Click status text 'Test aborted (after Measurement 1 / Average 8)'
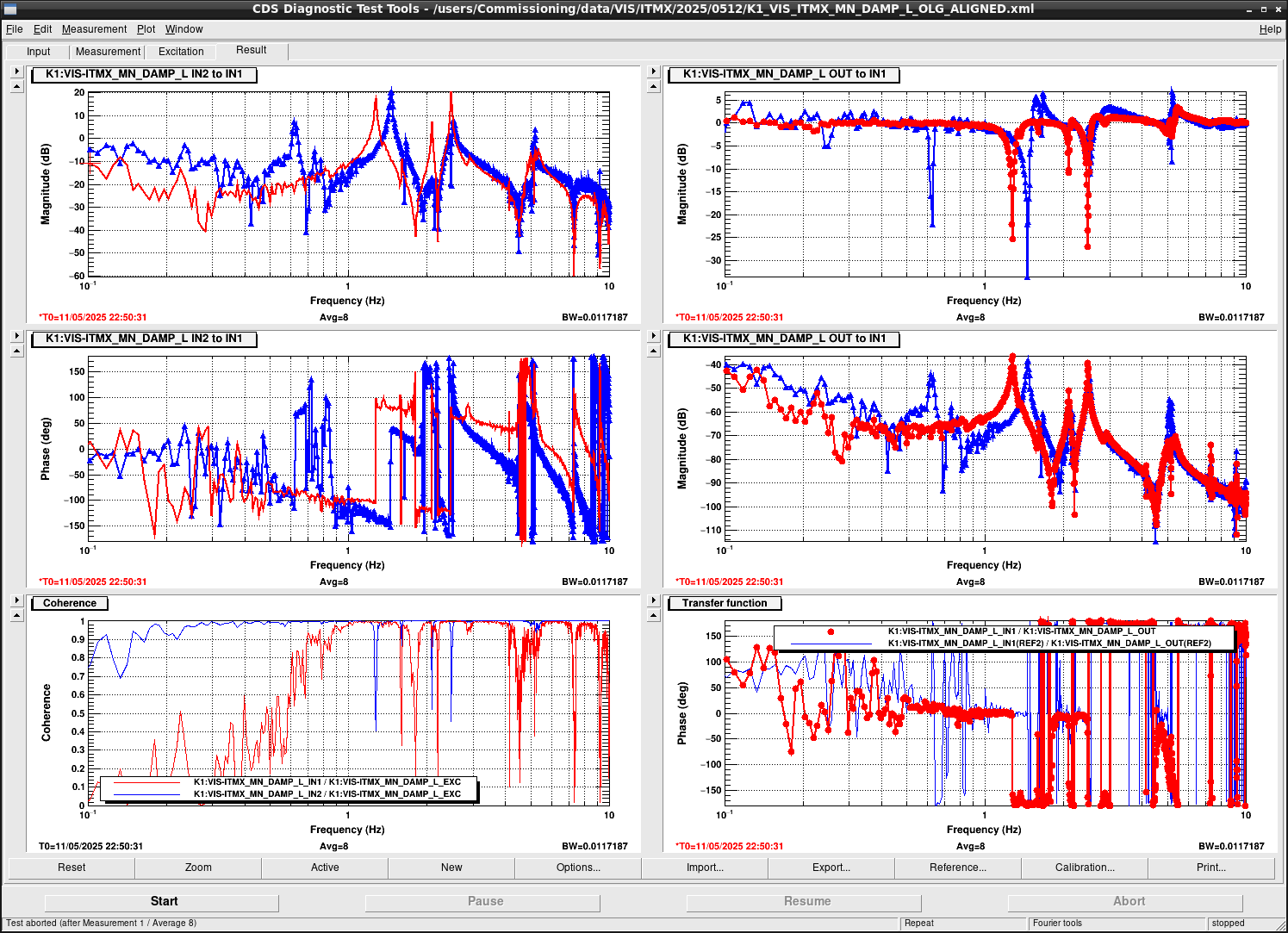1288x933 pixels. point(102,923)
